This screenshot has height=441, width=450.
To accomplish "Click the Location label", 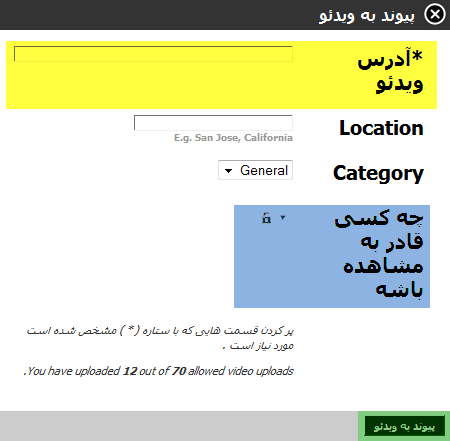I will coord(381,128).
